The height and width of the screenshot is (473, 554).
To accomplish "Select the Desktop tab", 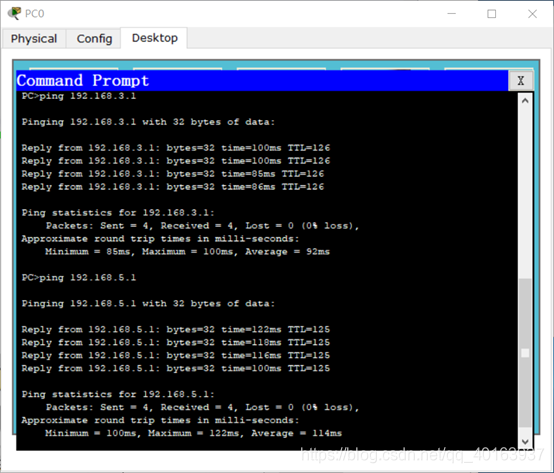I will click(x=154, y=38).
